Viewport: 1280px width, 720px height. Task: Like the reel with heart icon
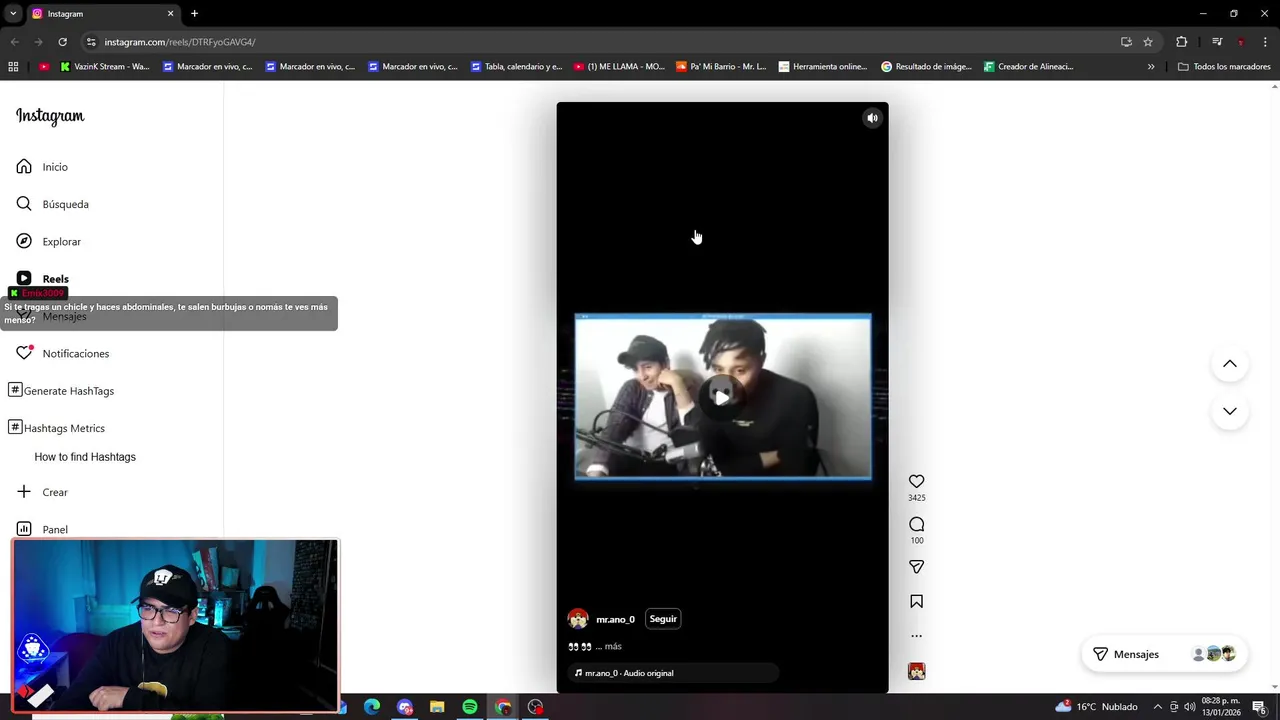tap(916, 481)
